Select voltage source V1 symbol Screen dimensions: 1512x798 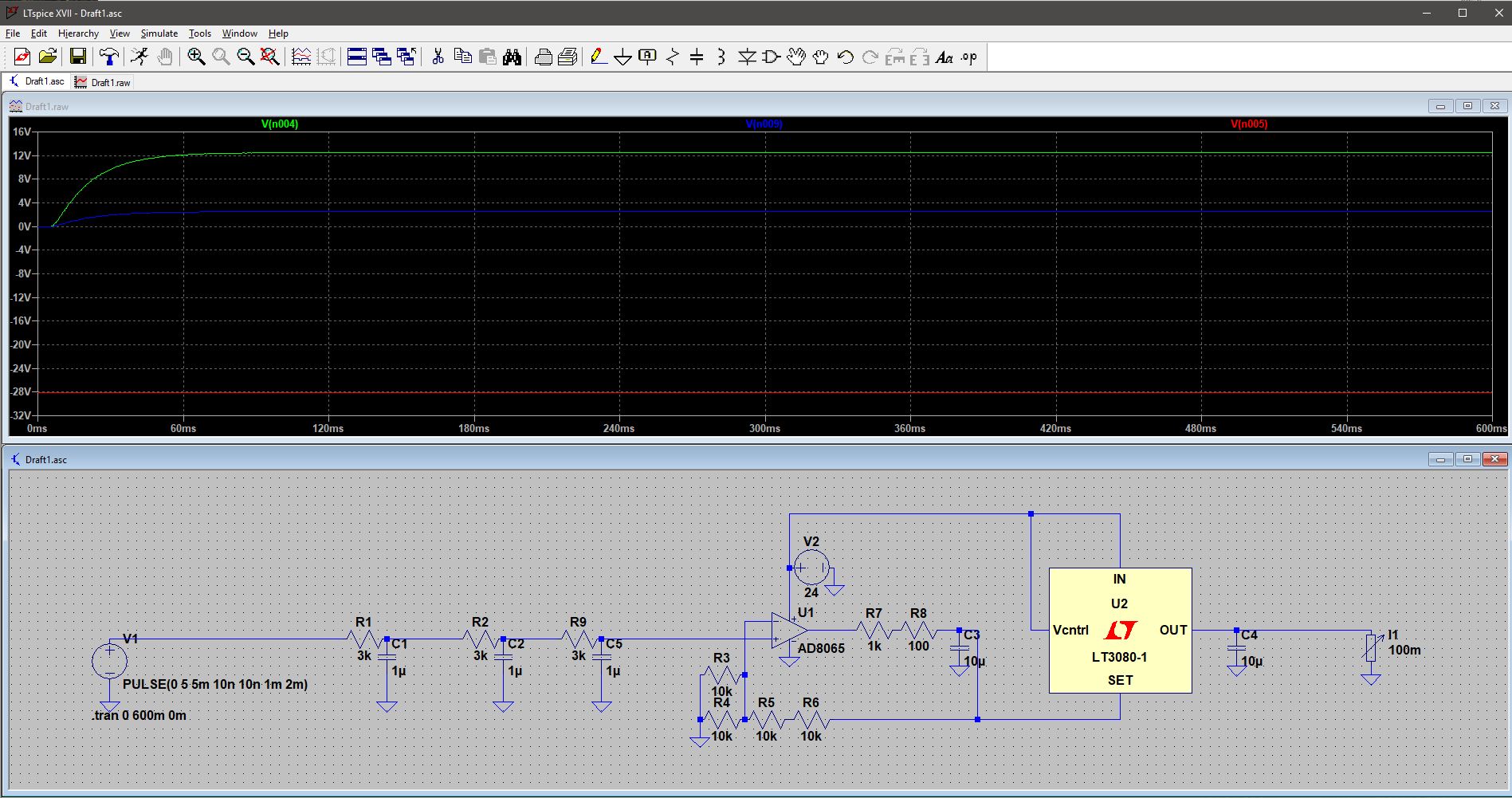point(109,661)
